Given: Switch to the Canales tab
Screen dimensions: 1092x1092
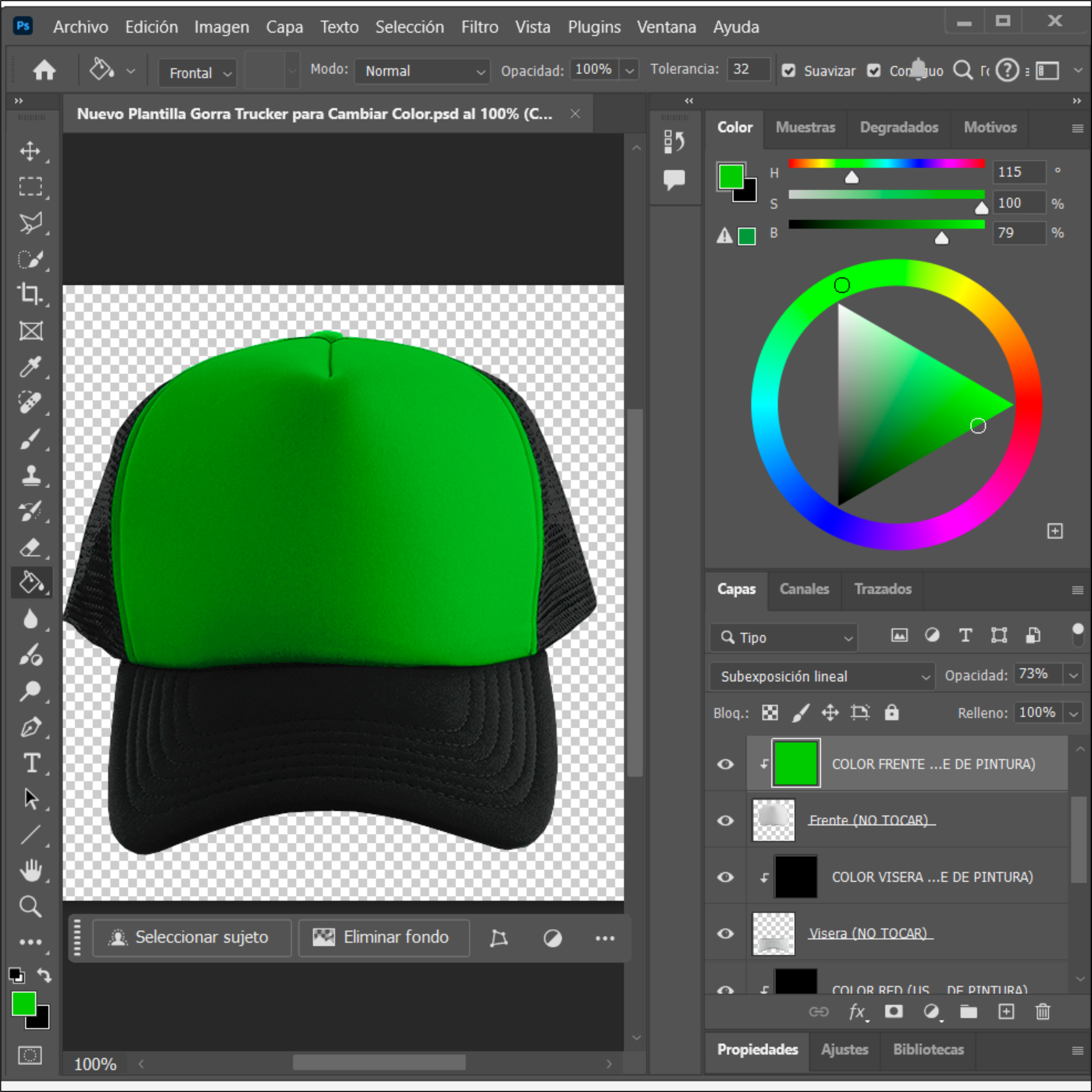Looking at the screenshot, I should coord(804,589).
